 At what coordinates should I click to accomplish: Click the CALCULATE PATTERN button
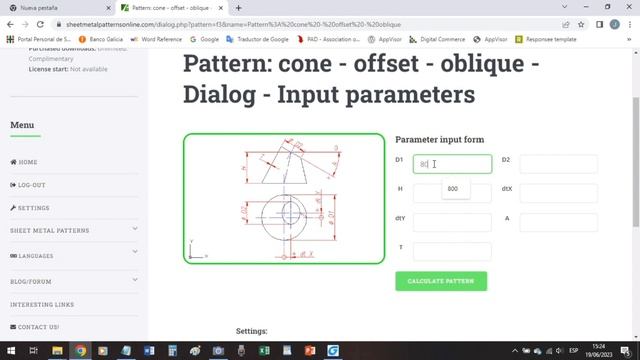(441, 281)
